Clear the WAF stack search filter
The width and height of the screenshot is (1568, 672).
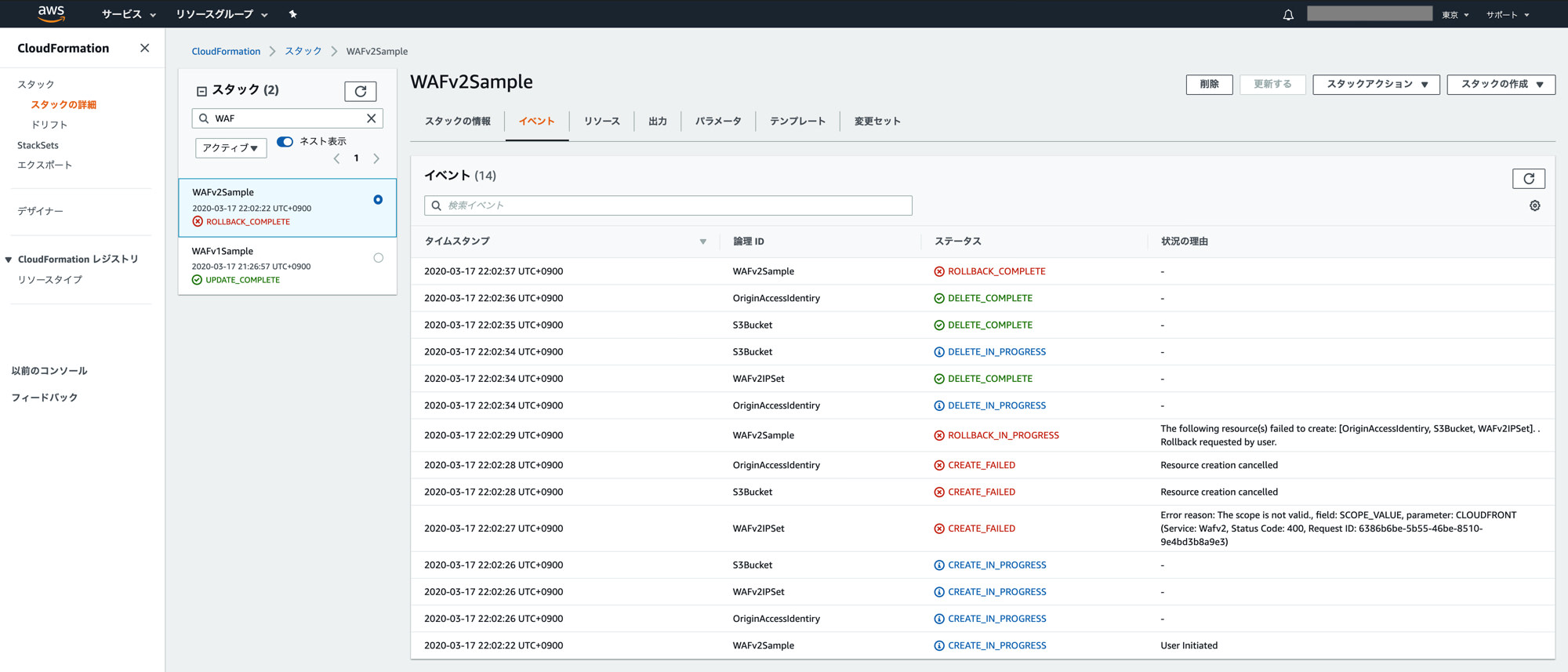[372, 118]
